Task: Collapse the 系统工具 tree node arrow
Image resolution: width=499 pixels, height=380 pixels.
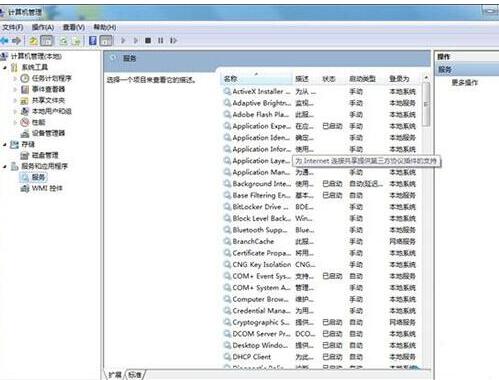Action: coord(5,68)
